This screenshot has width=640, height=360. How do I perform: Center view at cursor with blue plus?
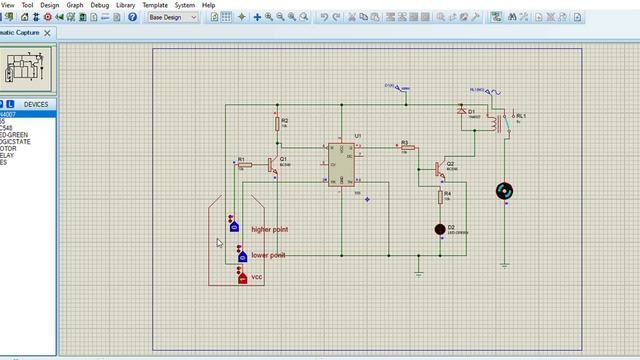point(257,17)
